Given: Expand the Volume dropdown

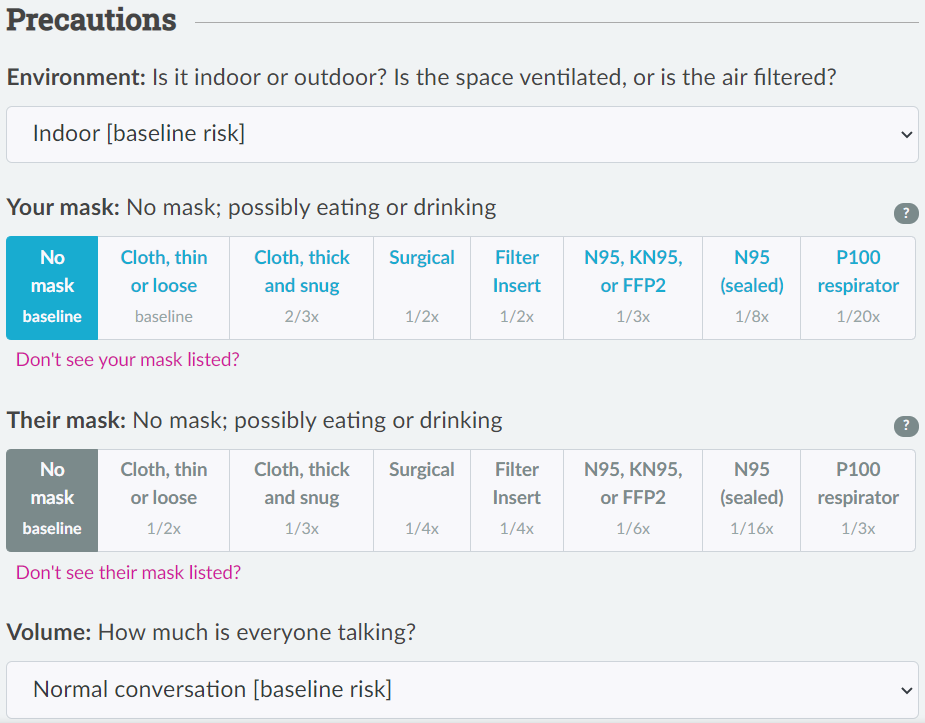Looking at the screenshot, I should pyautogui.click(x=462, y=689).
